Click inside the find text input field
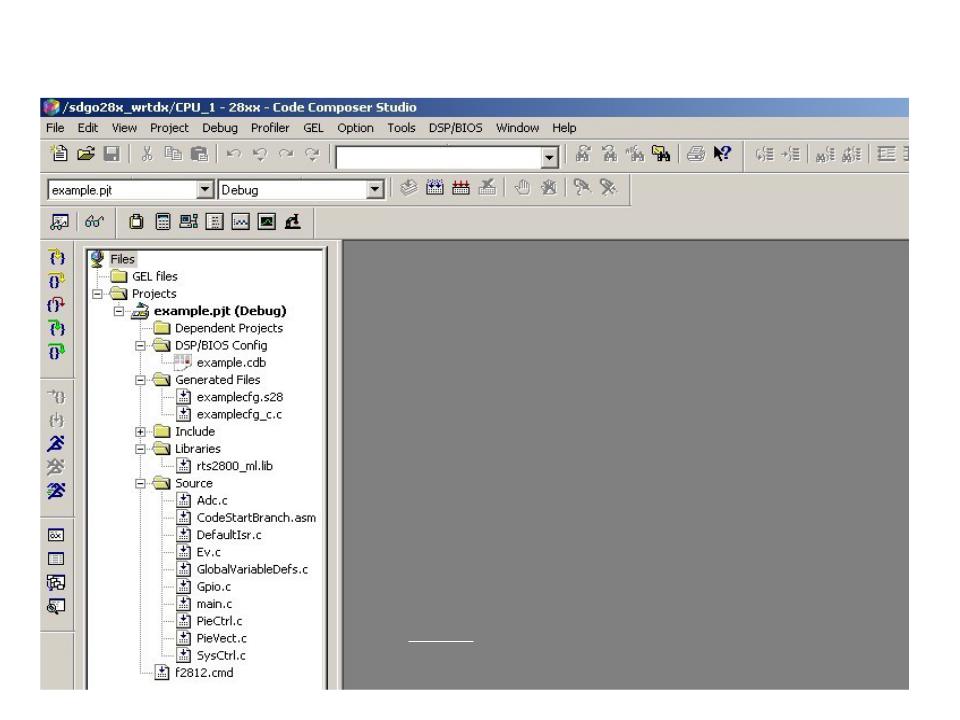Image resolution: width=960 pixels, height=720 pixels. (439, 157)
